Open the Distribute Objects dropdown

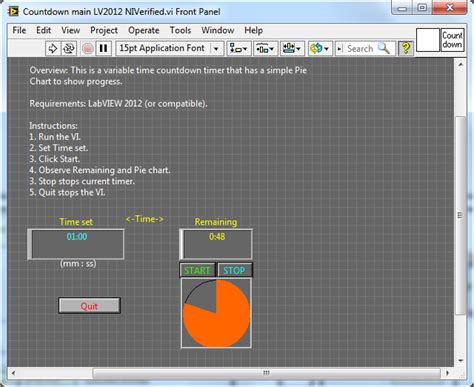click(265, 49)
